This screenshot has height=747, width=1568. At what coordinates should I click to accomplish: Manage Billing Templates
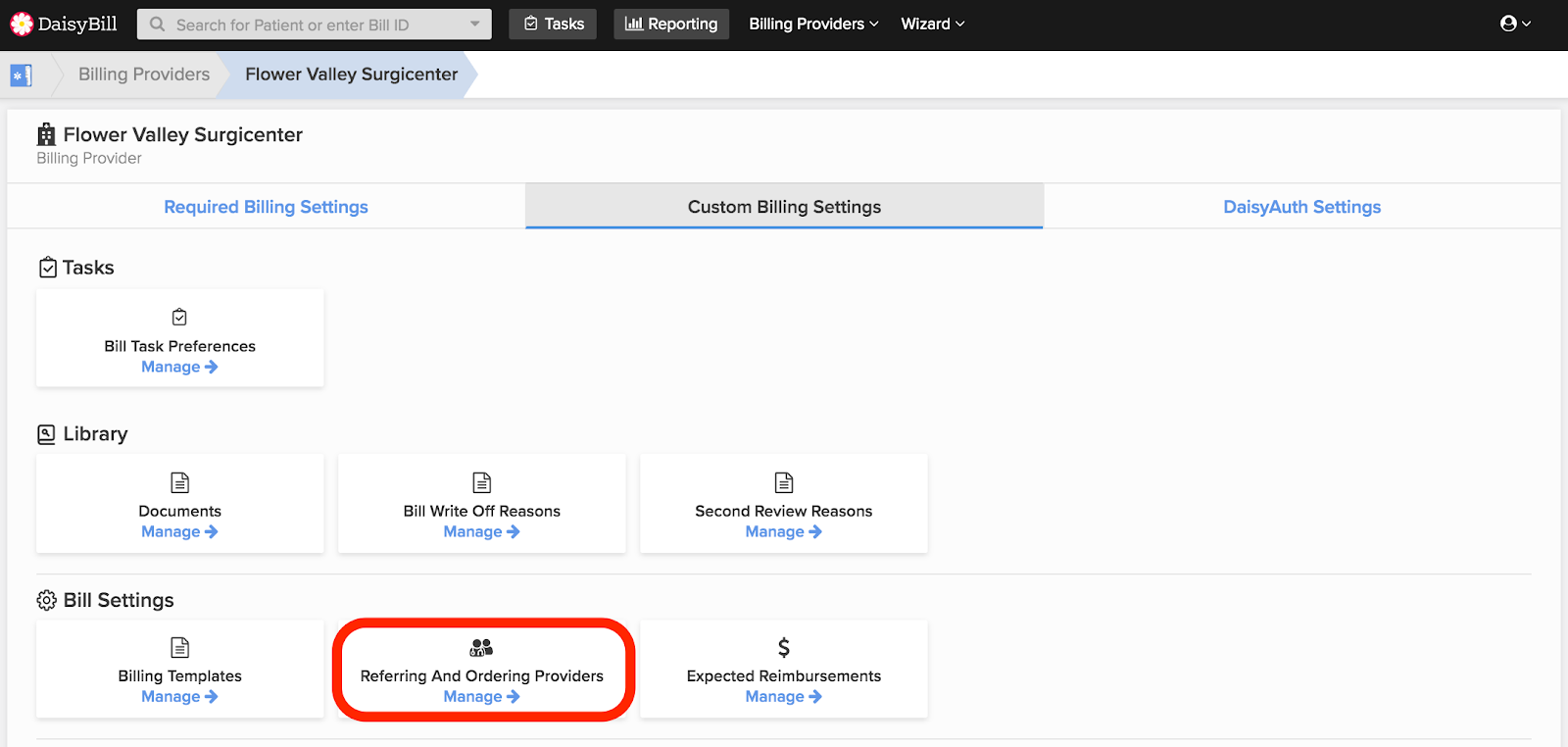tap(180, 696)
